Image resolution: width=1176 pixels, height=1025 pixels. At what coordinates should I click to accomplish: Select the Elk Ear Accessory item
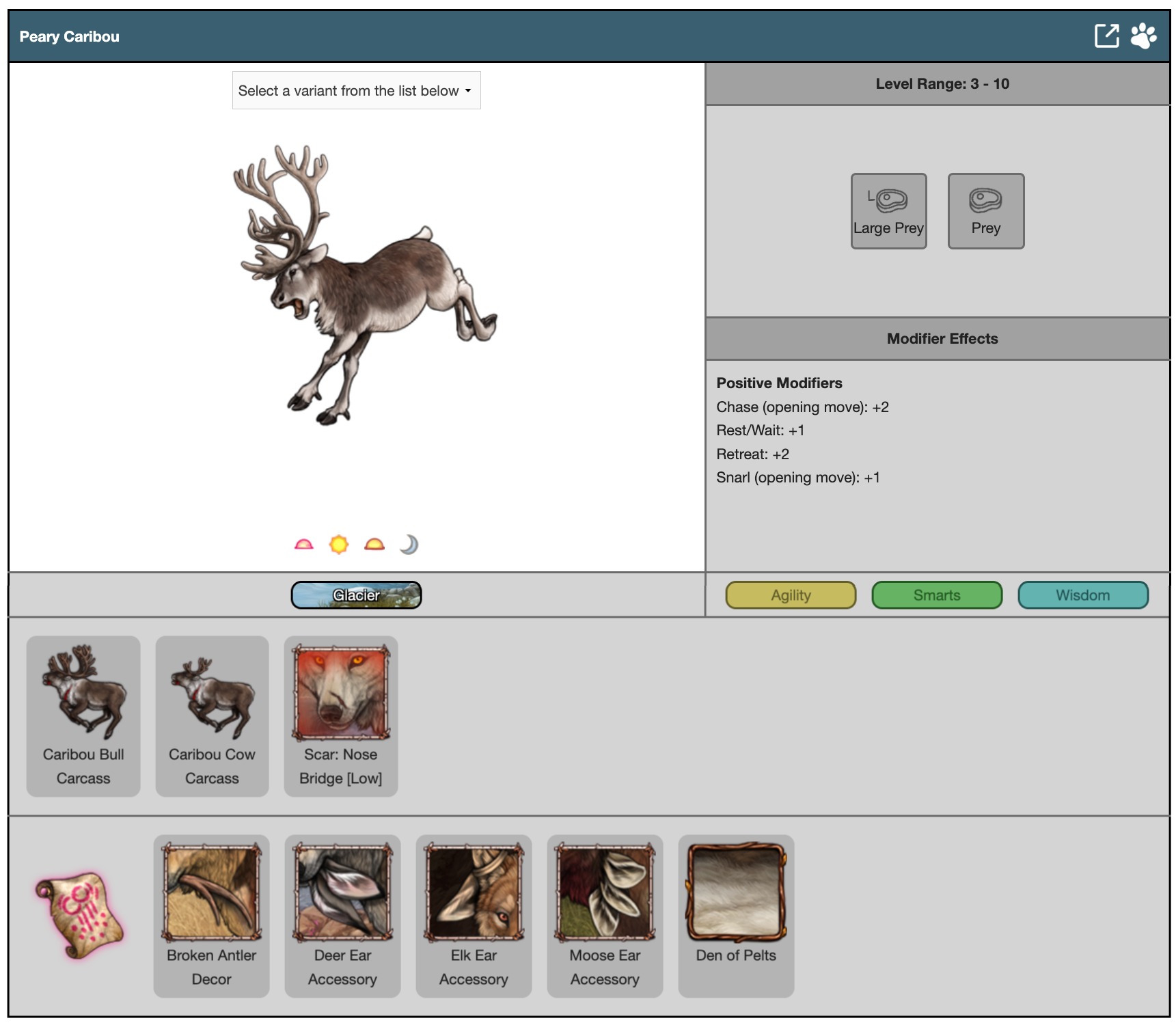tap(474, 916)
